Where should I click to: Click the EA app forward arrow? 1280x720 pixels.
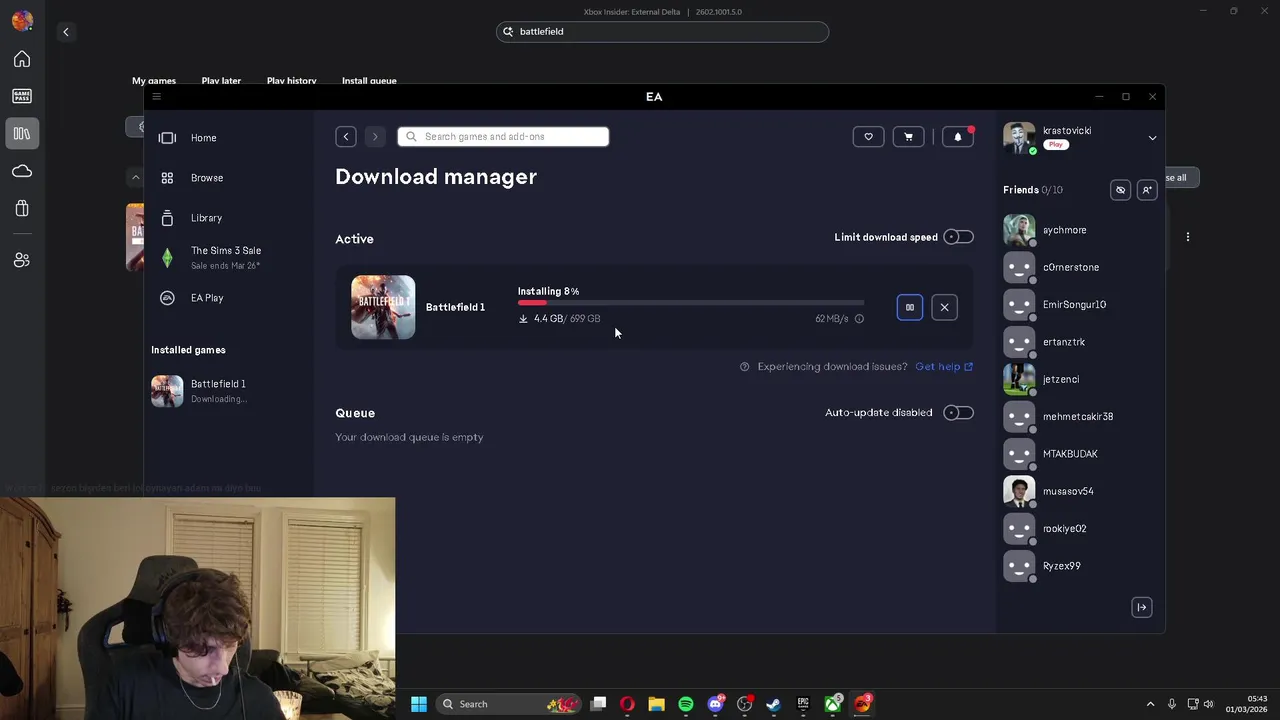pyautogui.click(x=375, y=137)
